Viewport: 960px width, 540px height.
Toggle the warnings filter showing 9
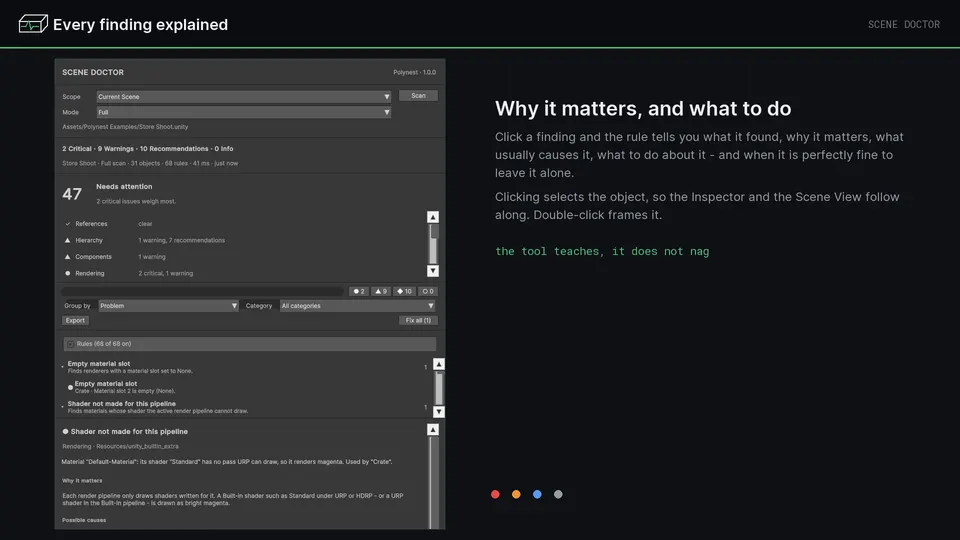[x=381, y=291]
